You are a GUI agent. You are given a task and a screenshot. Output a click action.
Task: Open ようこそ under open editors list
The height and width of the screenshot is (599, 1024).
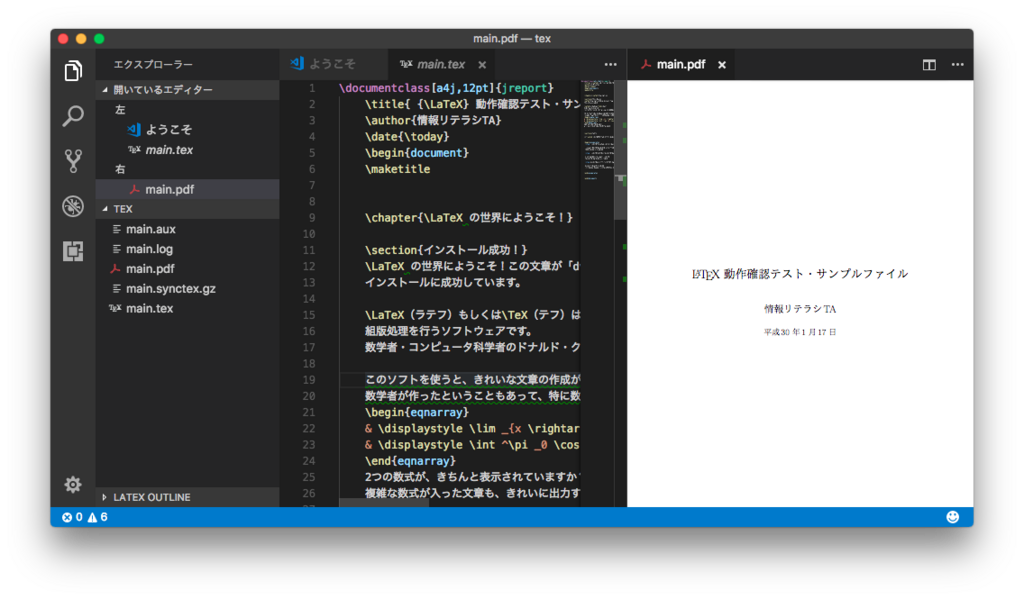pyautogui.click(x=187, y=129)
